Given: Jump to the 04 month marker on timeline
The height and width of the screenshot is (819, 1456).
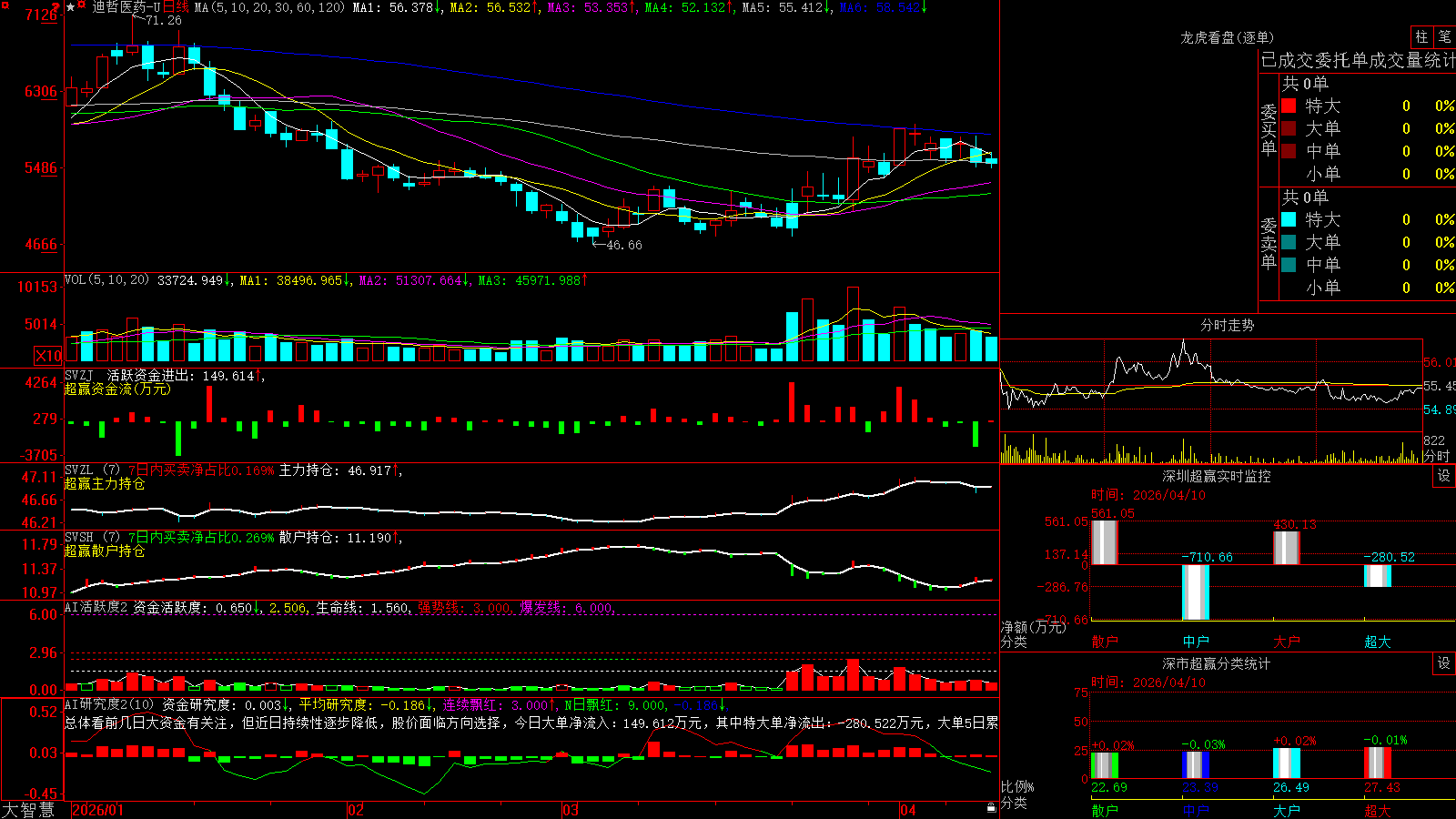Looking at the screenshot, I should [907, 810].
